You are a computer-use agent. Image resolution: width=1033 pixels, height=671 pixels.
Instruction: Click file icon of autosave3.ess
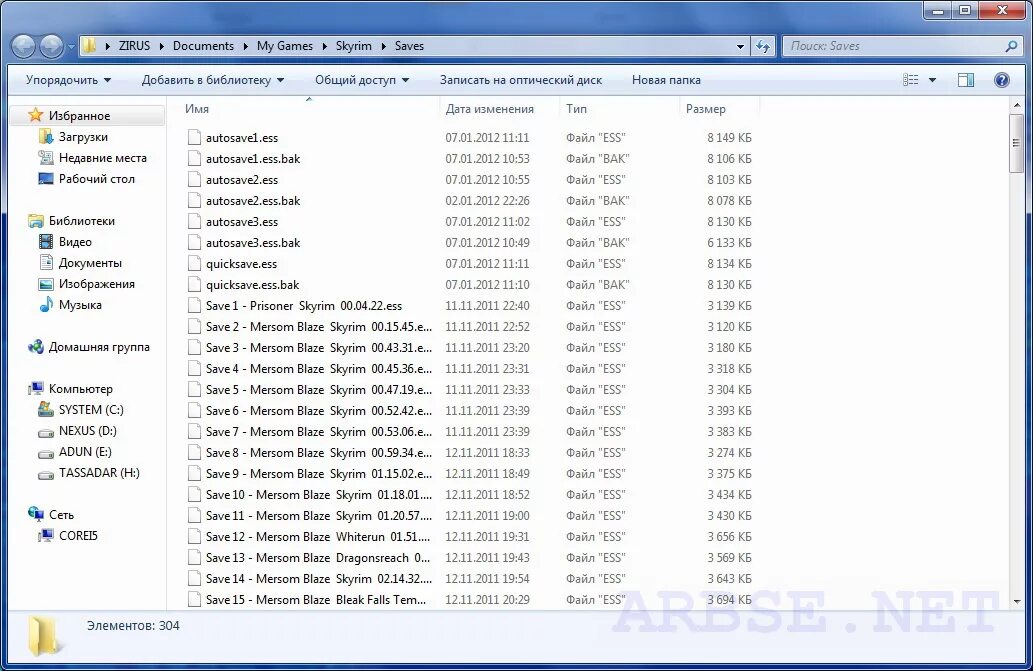[x=194, y=222]
